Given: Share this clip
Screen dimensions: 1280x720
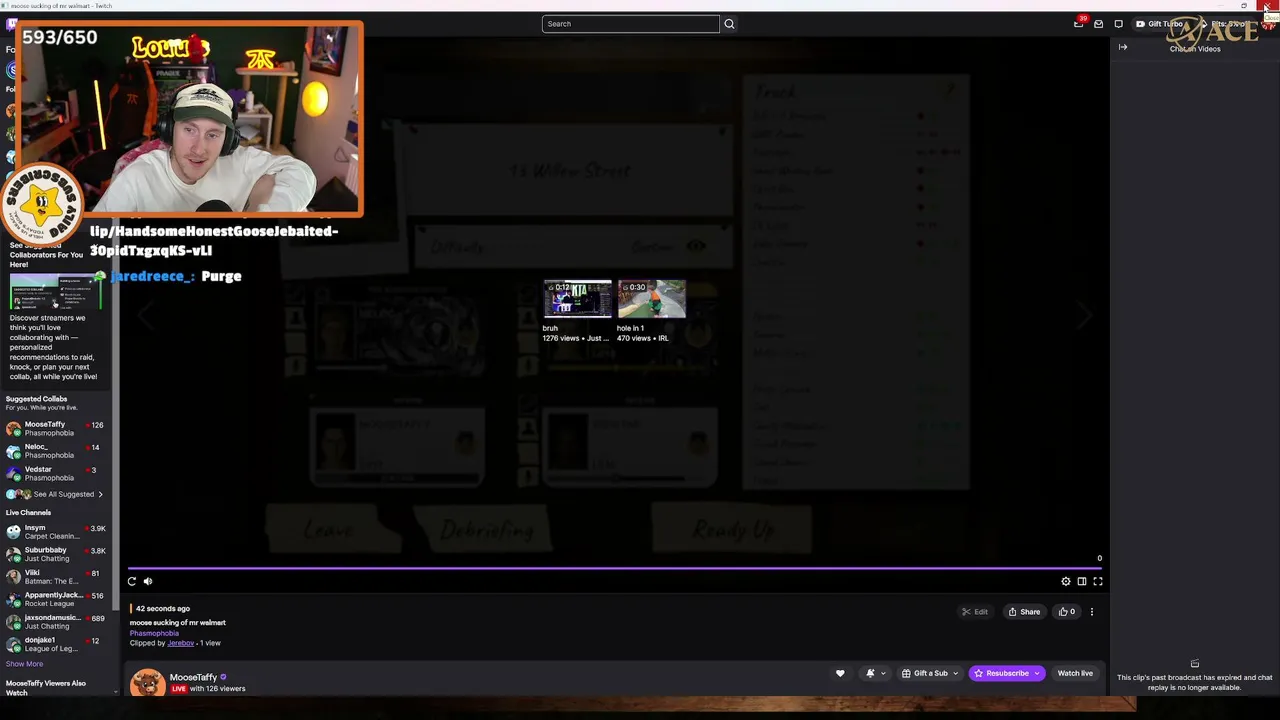Looking at the screenshot, I should click(1024, 612).
